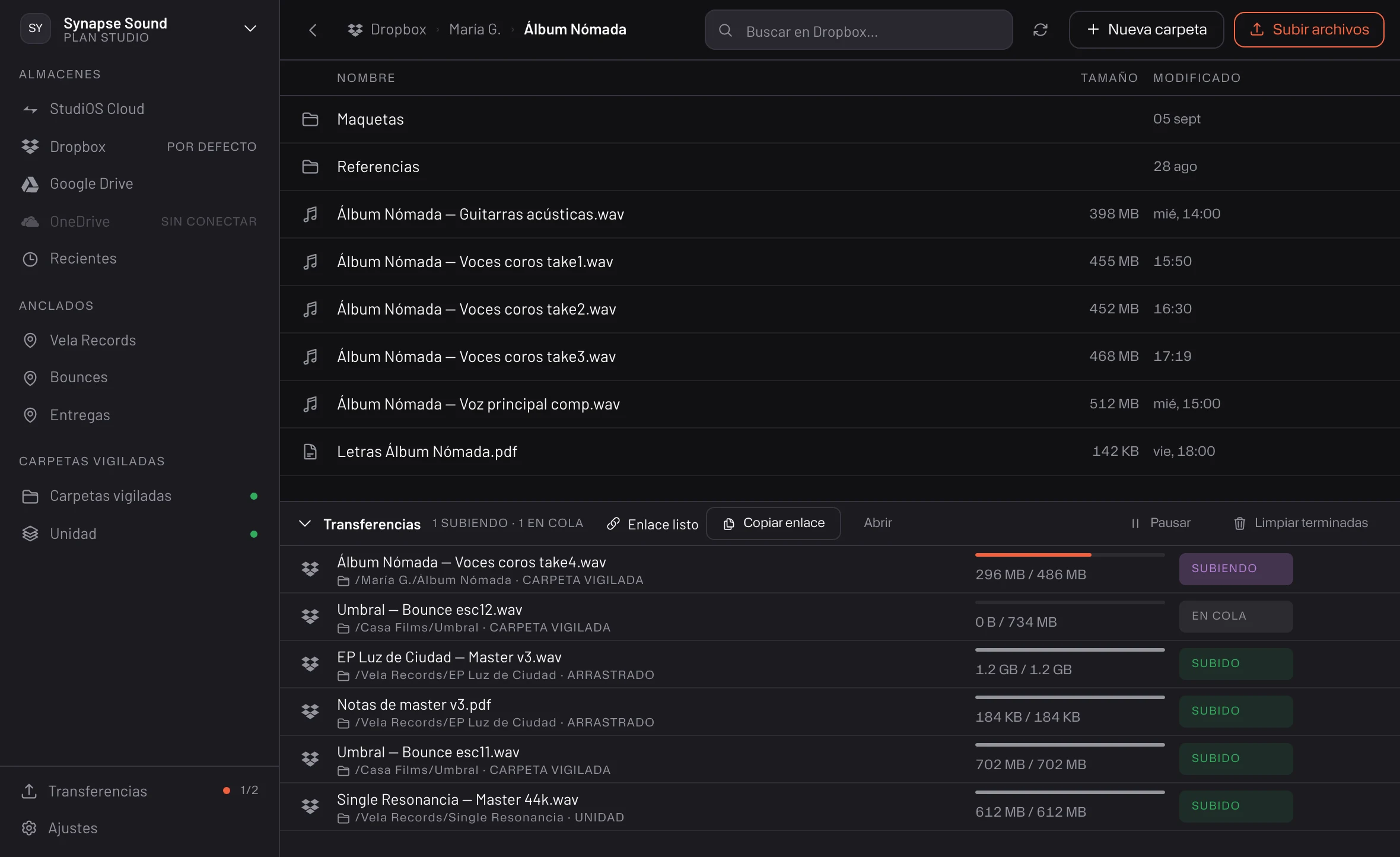This screenshot has width=1400, height=857.
Task: Open StudiOS Cloud storage
Action: point(139,109)
